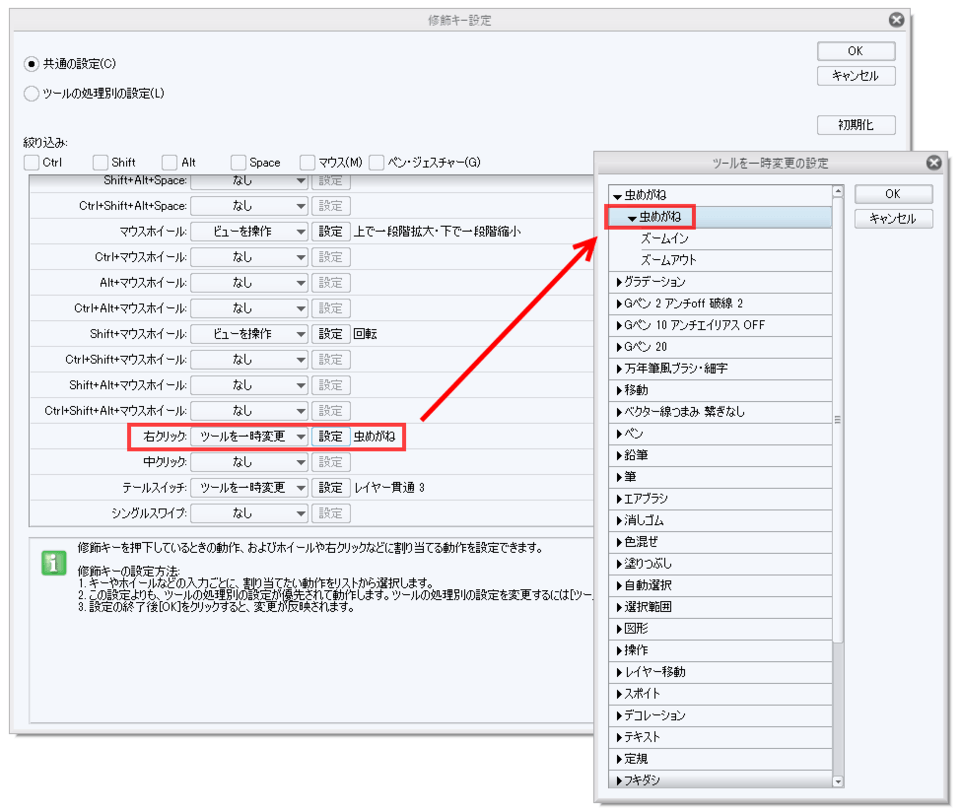Tick the ペン・ジェスチャー(G) checkbox
960x812 pixels.
coord(377,162)
